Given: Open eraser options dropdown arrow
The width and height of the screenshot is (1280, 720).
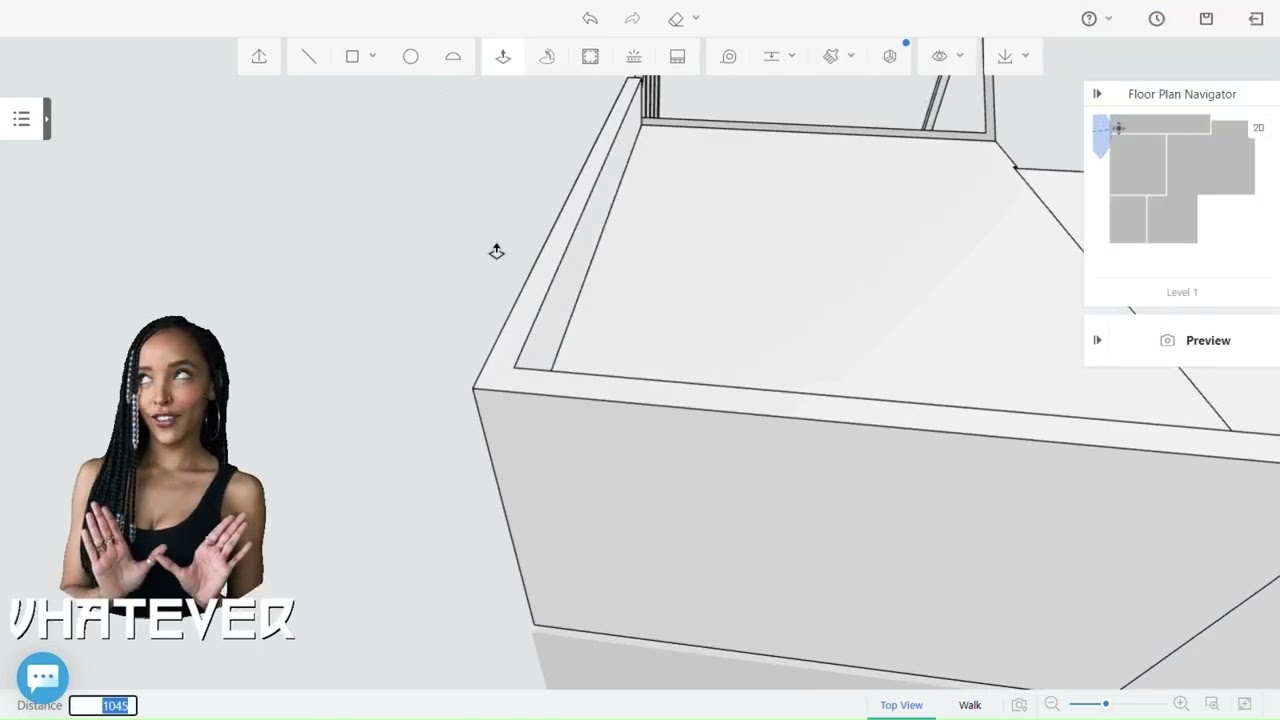Looking at the screenshot, I should click(696, 18).
